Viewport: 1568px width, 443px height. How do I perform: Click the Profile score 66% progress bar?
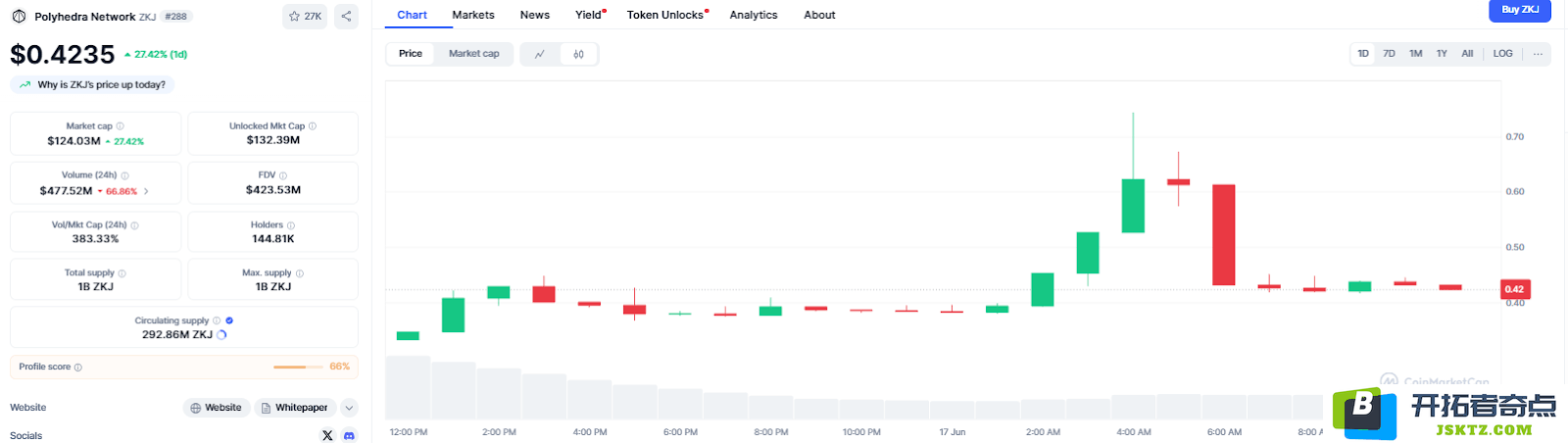pyautogui.click(x=298, y=368)
